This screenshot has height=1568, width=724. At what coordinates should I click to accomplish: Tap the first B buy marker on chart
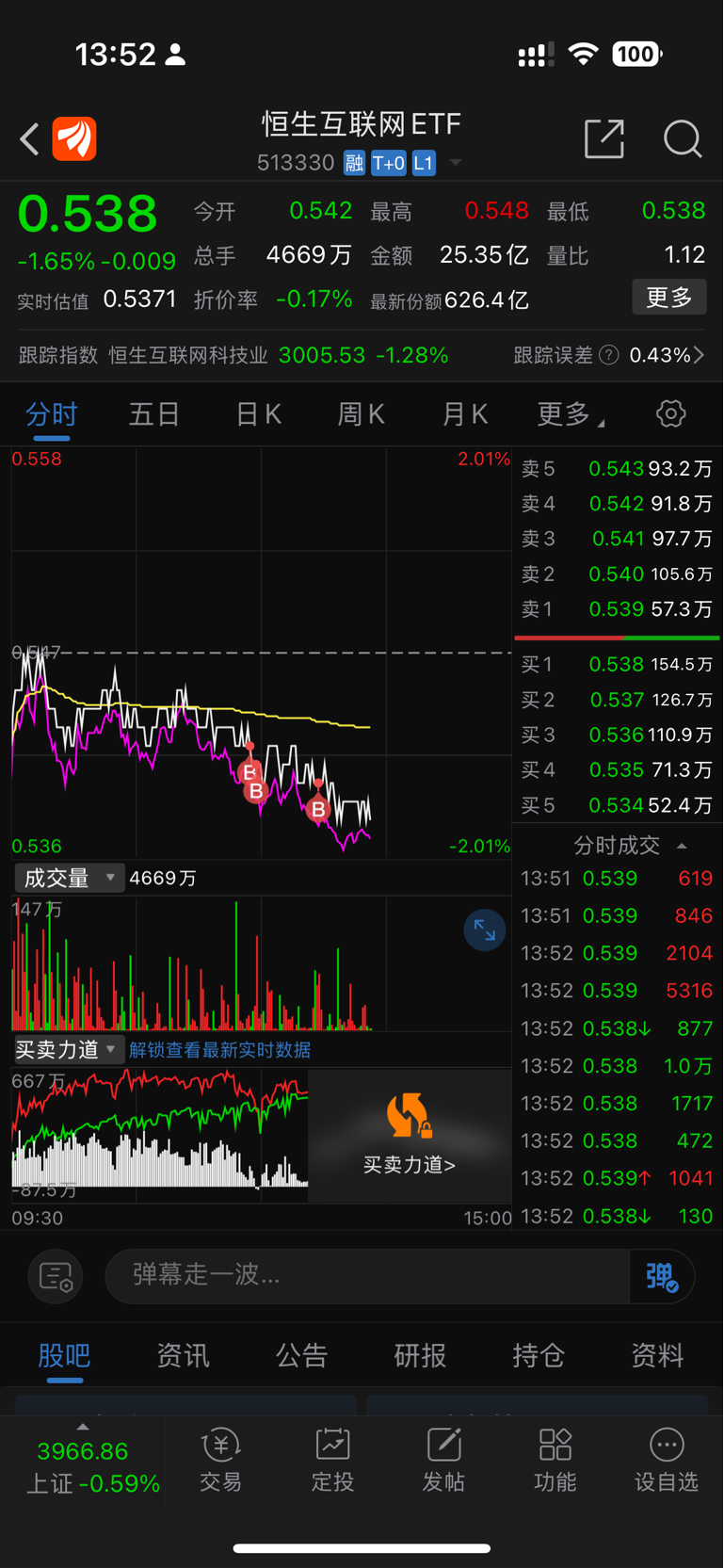click(x=249, y=772)
